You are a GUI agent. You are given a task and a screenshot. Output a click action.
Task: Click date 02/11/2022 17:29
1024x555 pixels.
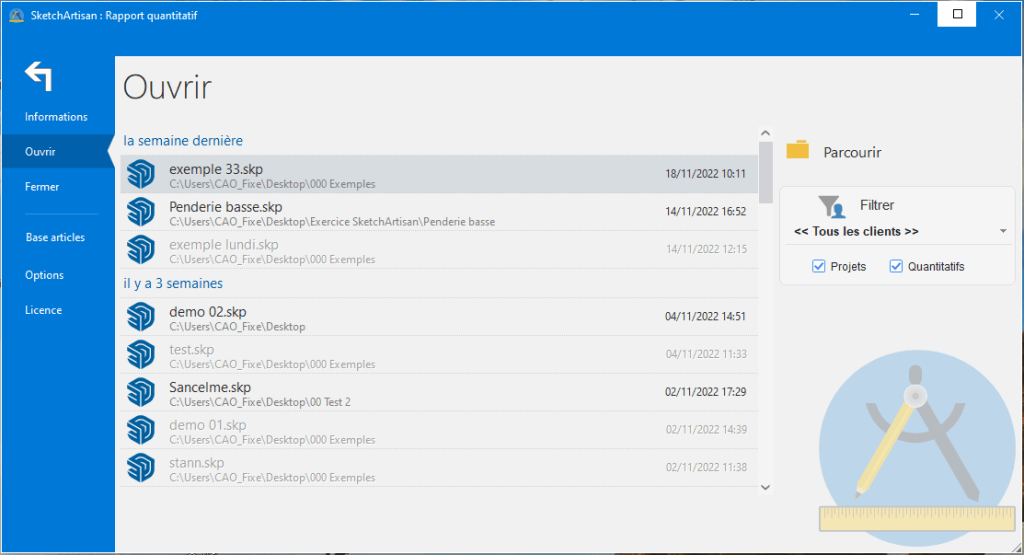[705, 392]
